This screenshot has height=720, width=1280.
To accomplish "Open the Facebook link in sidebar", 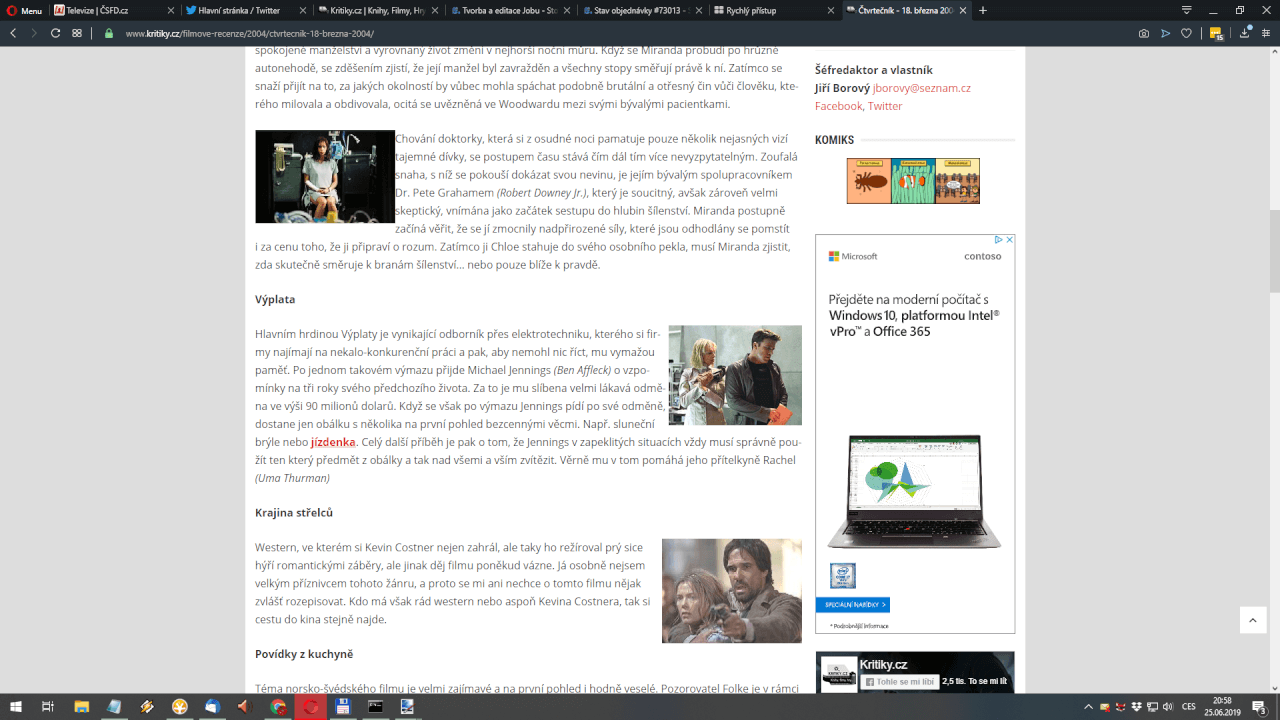I will pos(838,106).
